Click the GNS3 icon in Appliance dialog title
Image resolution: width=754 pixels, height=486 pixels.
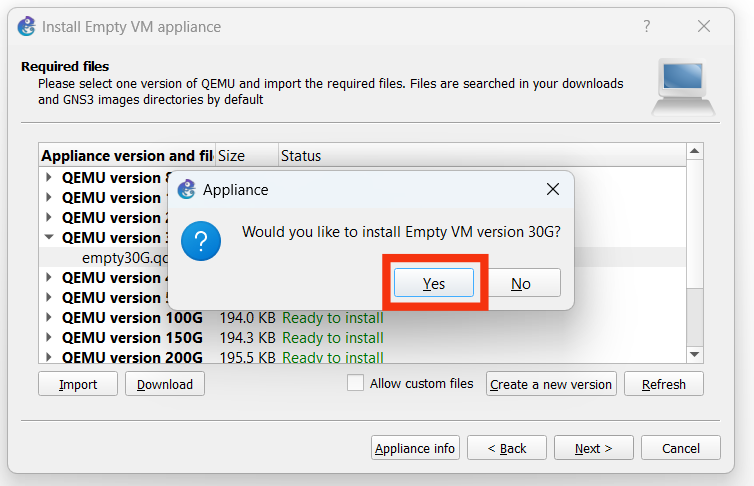click(x=185, y=189)
